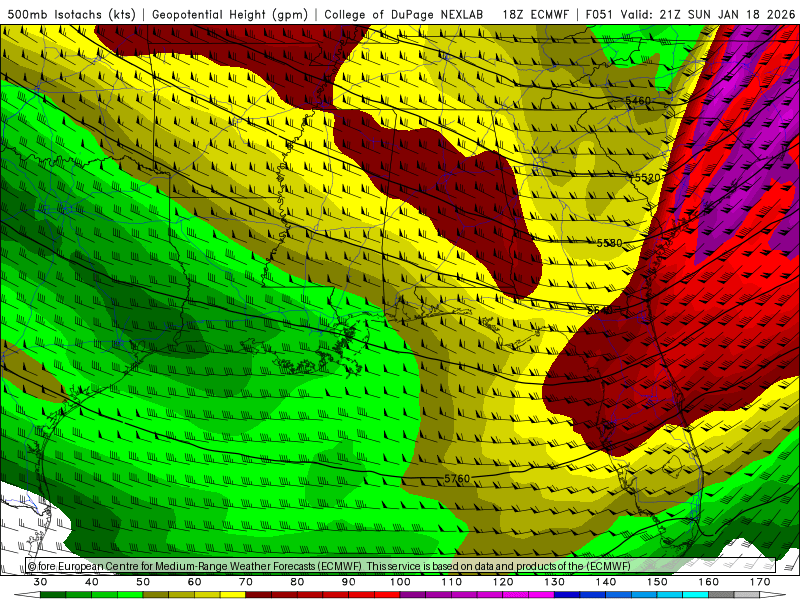The image size is (800, 600).
Task: Click the 50 value on the color scale
Action: click(x=143, y=582)
